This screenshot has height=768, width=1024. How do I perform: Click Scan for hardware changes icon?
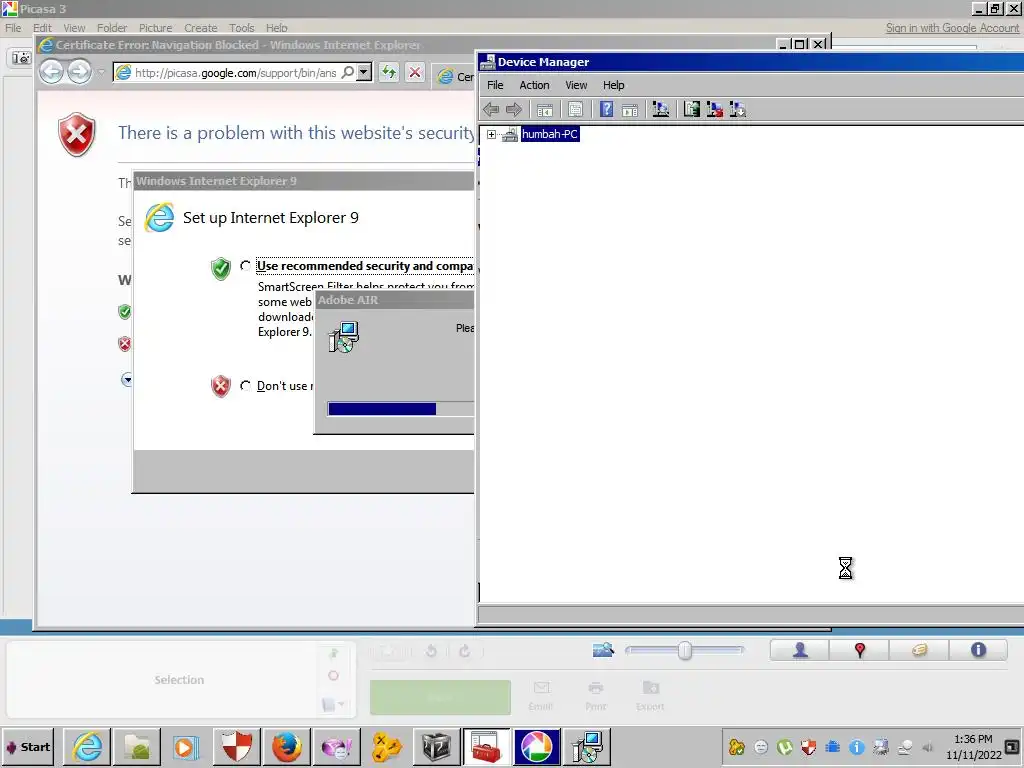tap(660, 109)
